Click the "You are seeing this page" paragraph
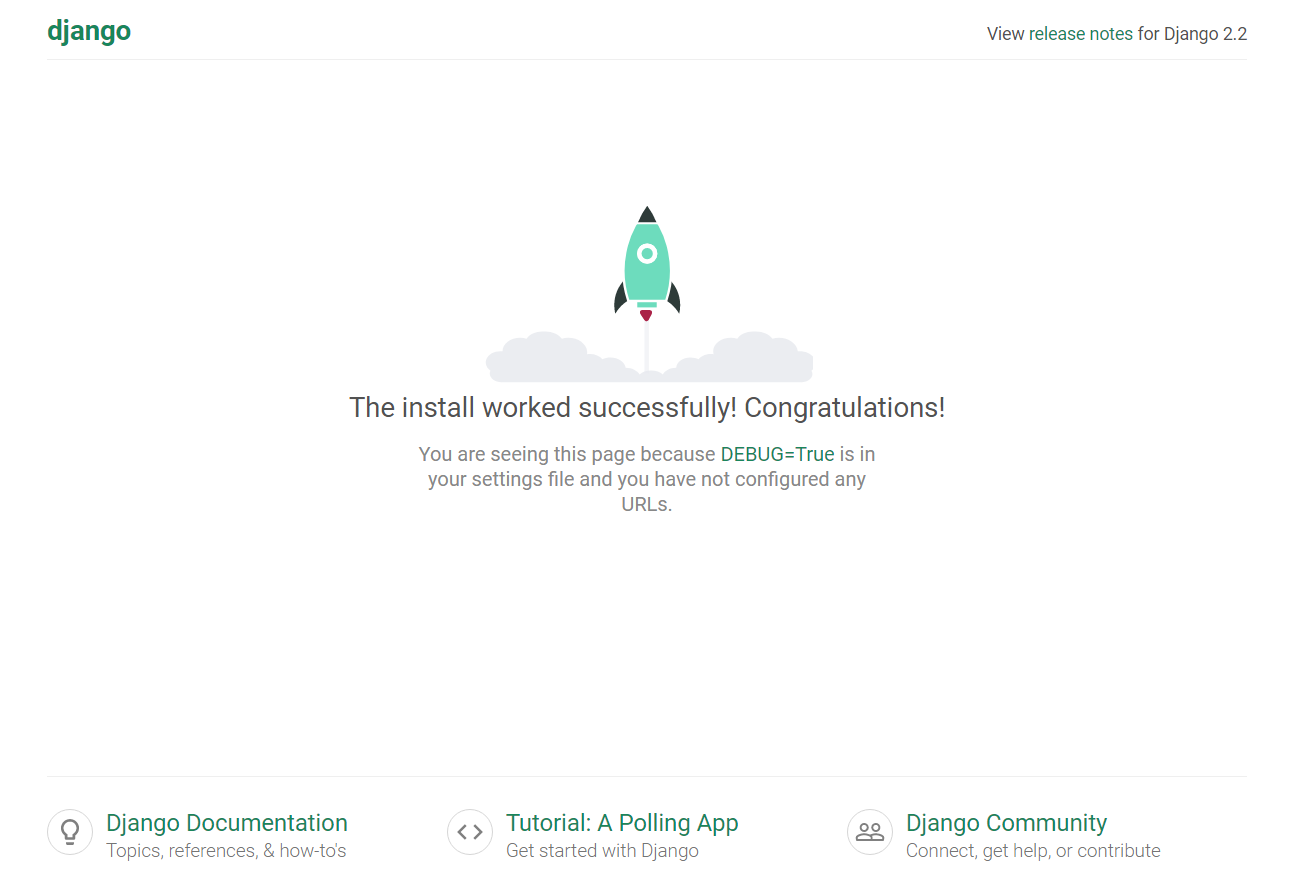This screenshot has height=887, width=1303. pos(646,480)
